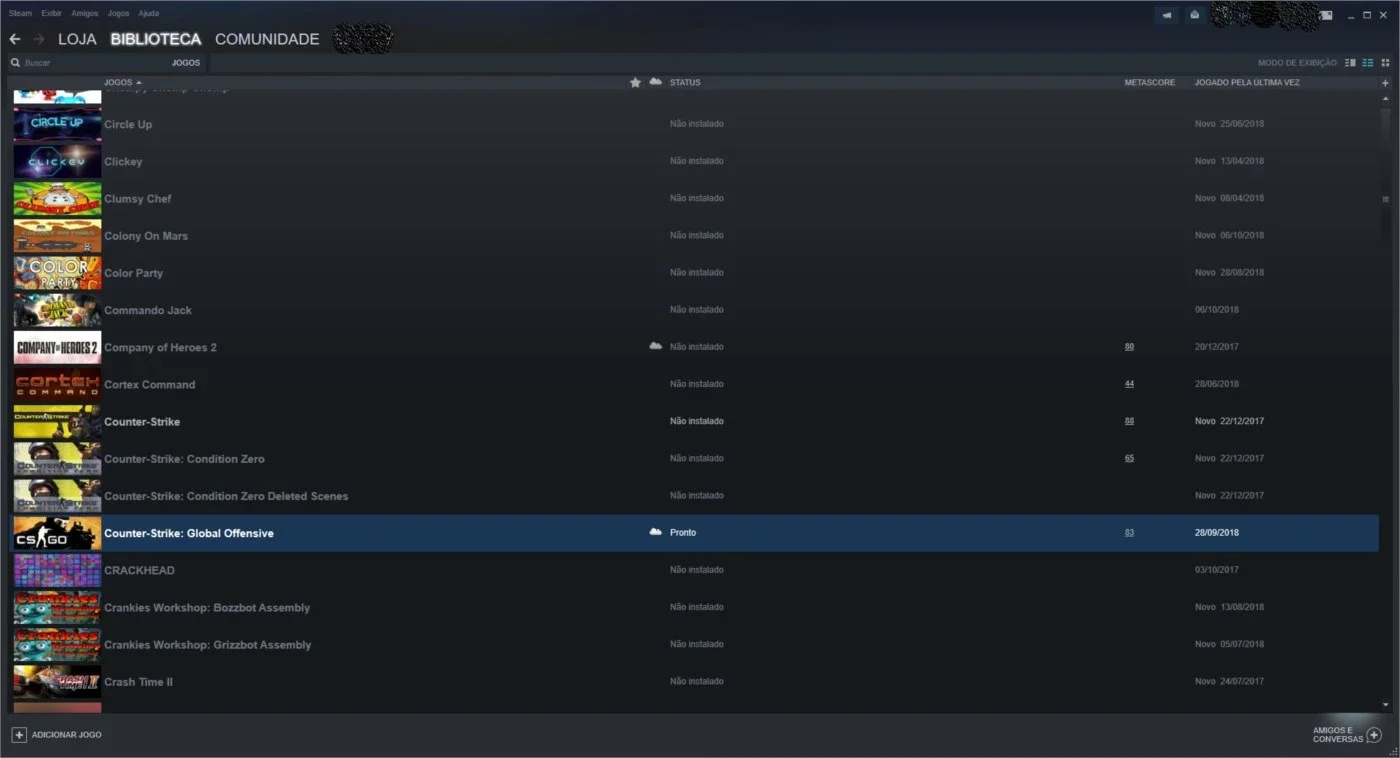The image size is (1400, 758).
Task: Select Crankies Workshop: Grizzbot Assembly row
Action: click(695, 644)
